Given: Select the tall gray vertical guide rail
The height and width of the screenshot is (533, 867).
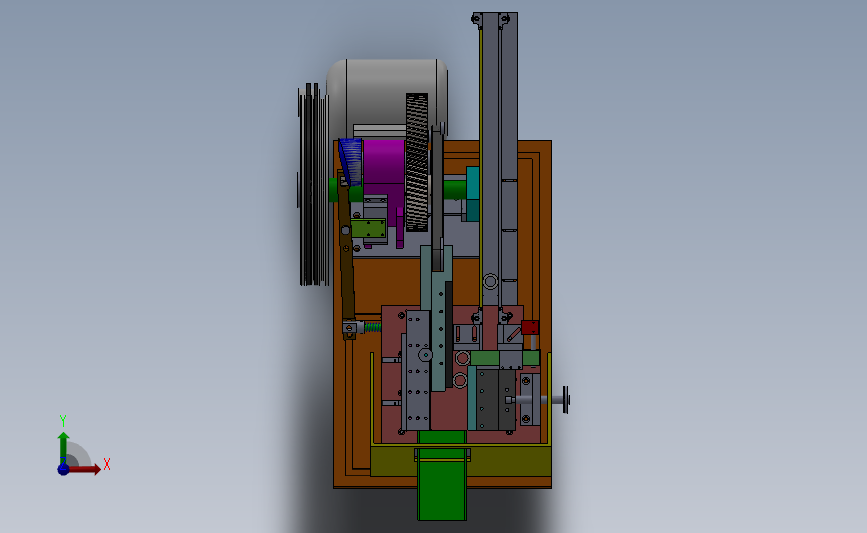Looking at the screenshot, I should point(499,160).
